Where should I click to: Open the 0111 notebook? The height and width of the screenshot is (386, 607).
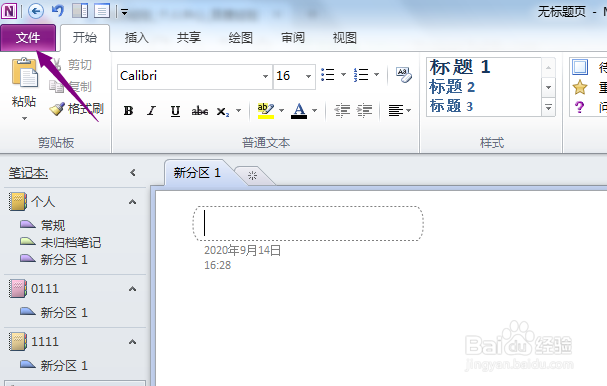45,288
